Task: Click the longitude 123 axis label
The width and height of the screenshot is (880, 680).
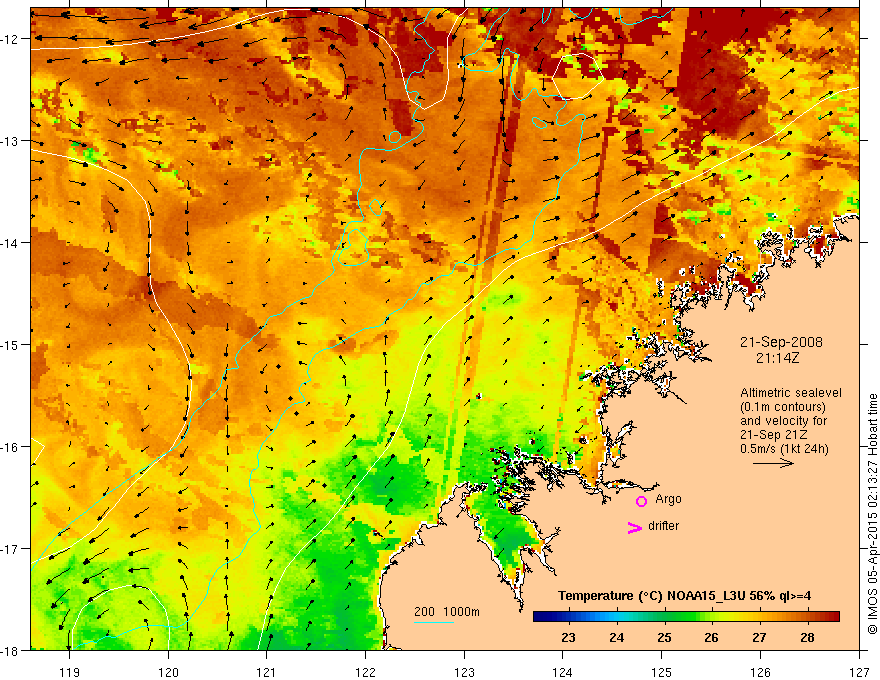Action: coord(464,672)
